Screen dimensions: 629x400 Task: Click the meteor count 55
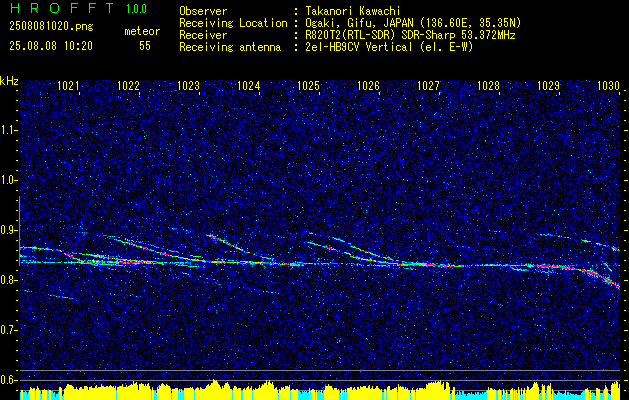(145, 46)
